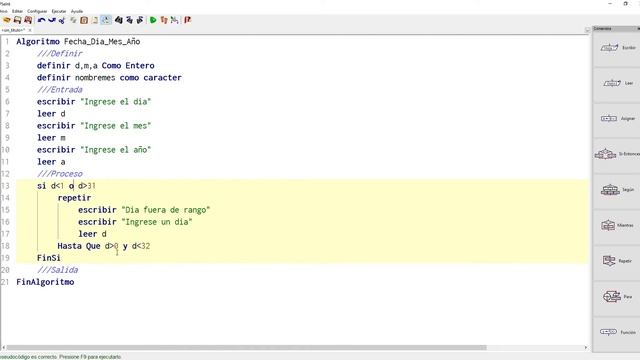Insert a Segun block from the panel
Image resolution: width=640 pixels, height=360 pixels.
[x=618, y=190]
